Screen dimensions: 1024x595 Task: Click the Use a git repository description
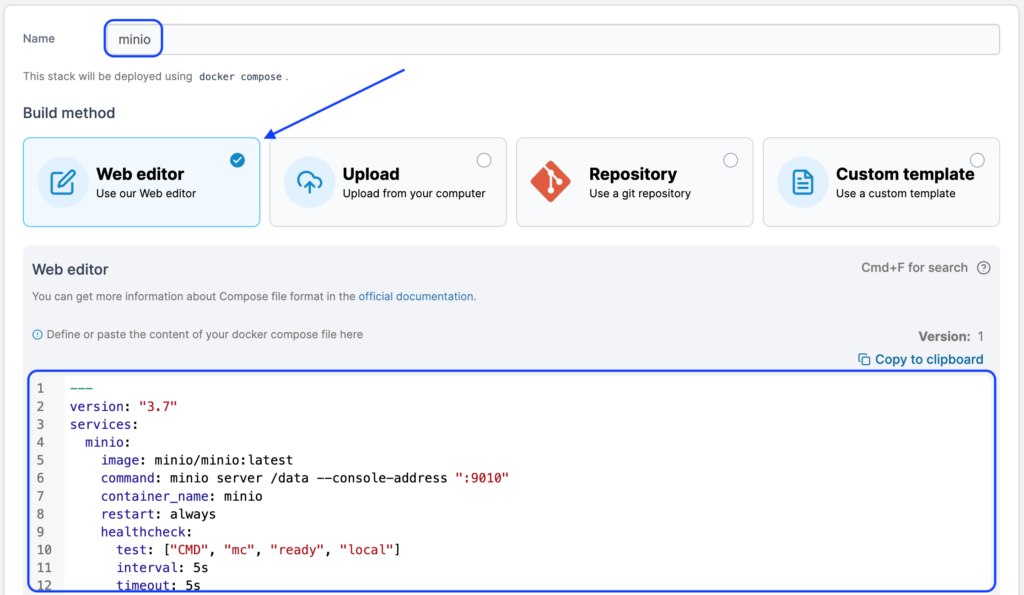[640, 194]
